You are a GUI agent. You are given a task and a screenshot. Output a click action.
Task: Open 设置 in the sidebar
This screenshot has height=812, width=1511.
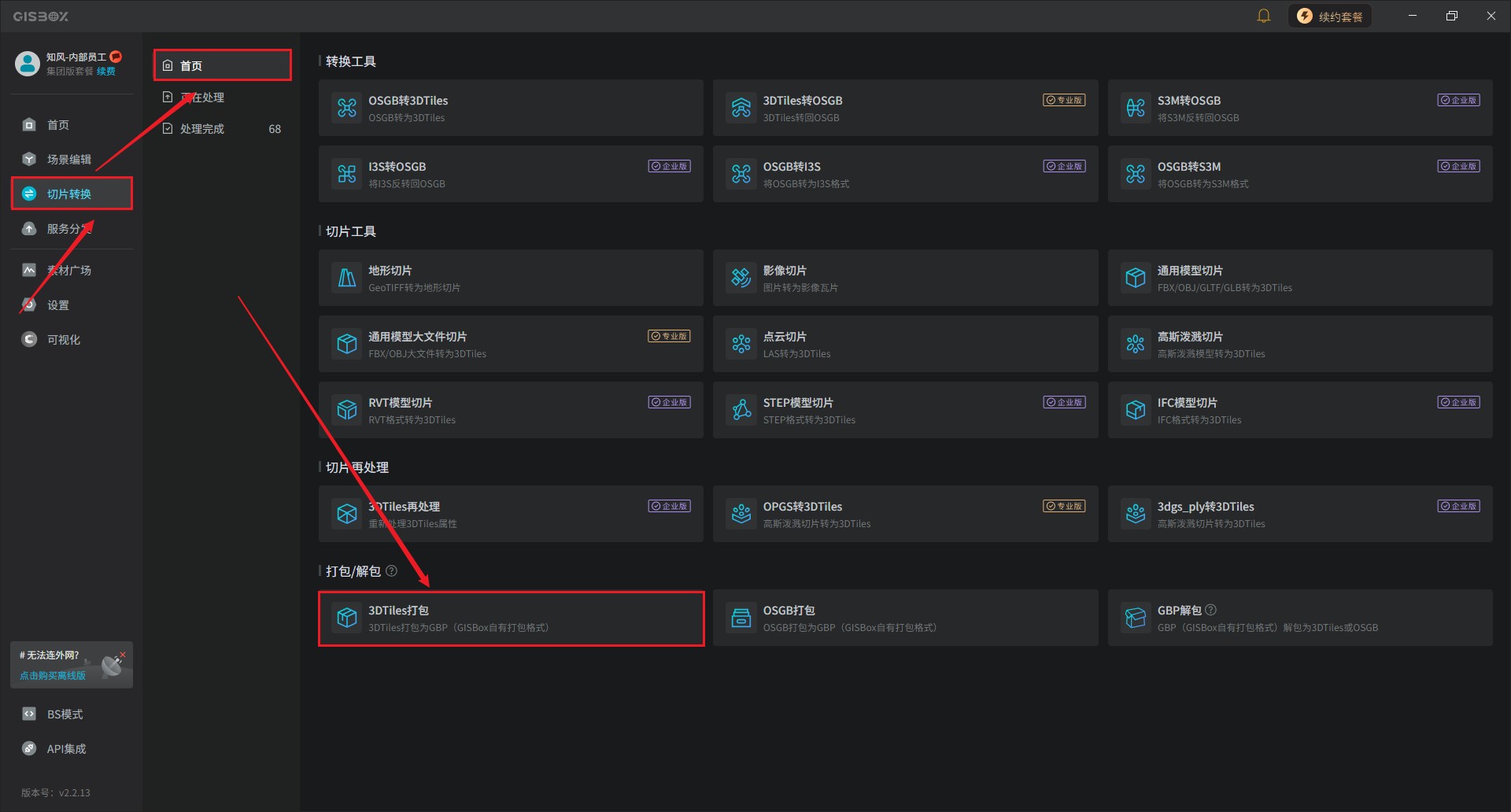click(72, 304)
